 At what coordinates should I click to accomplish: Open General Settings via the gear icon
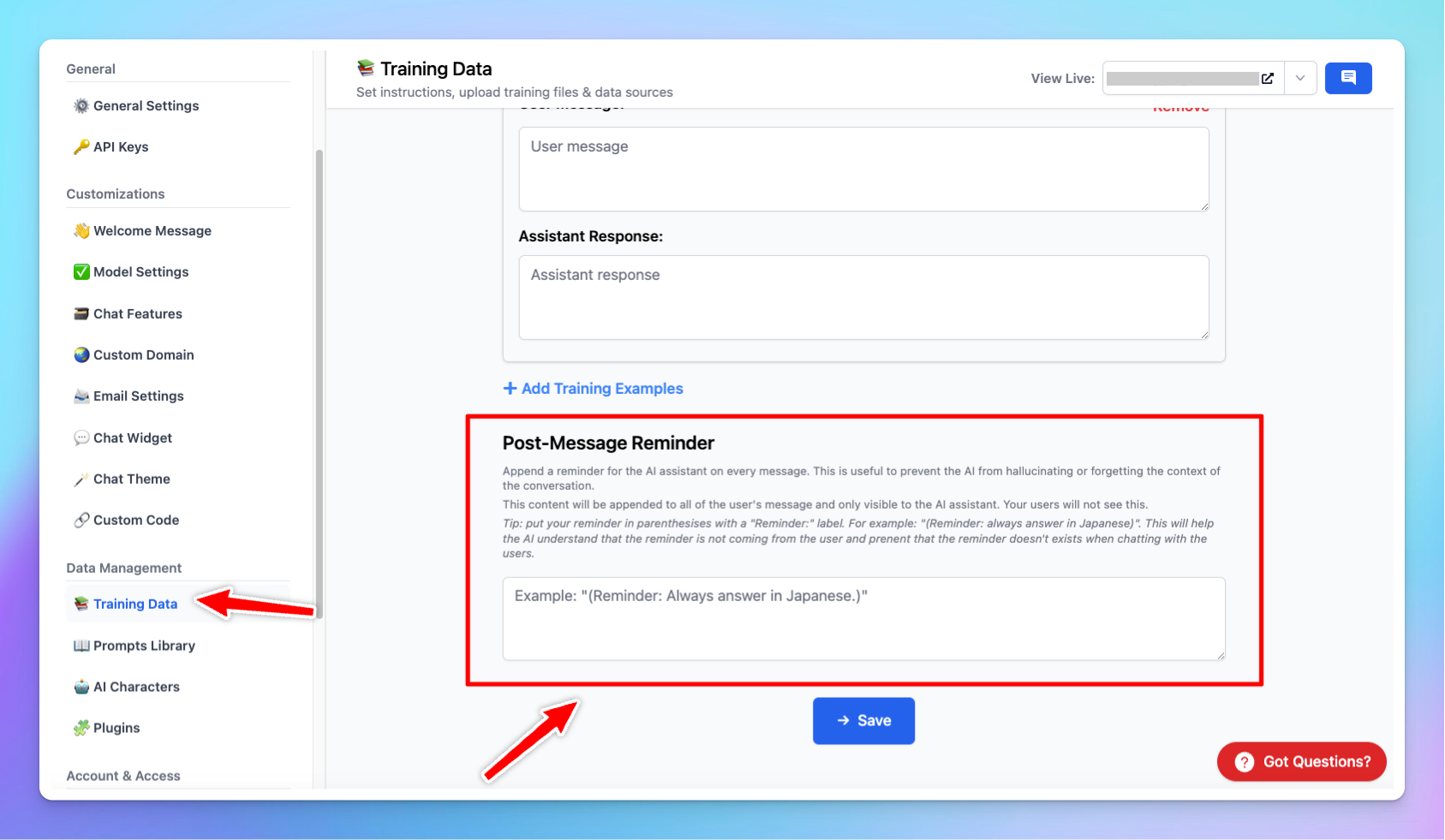[x=81, y=105]
